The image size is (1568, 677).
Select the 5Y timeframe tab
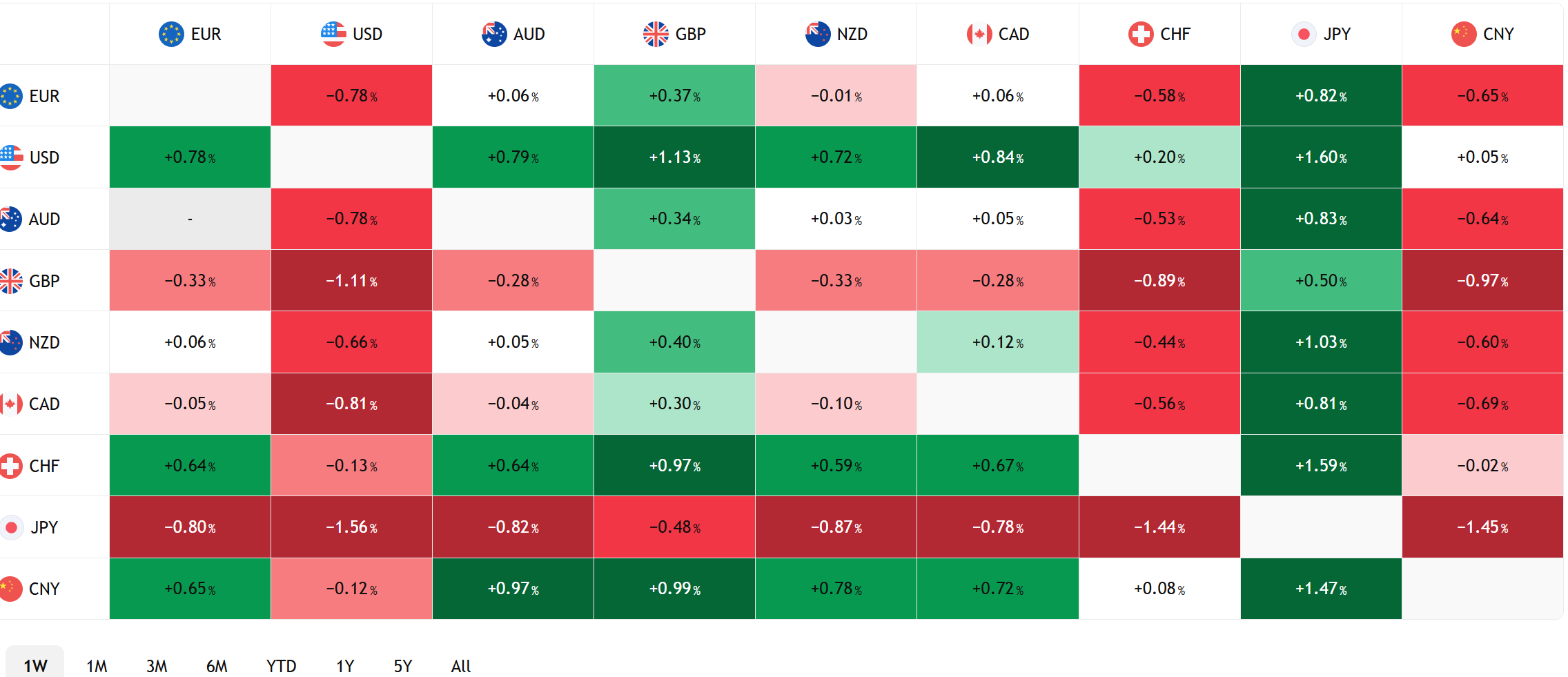click(x=403, y=665)
